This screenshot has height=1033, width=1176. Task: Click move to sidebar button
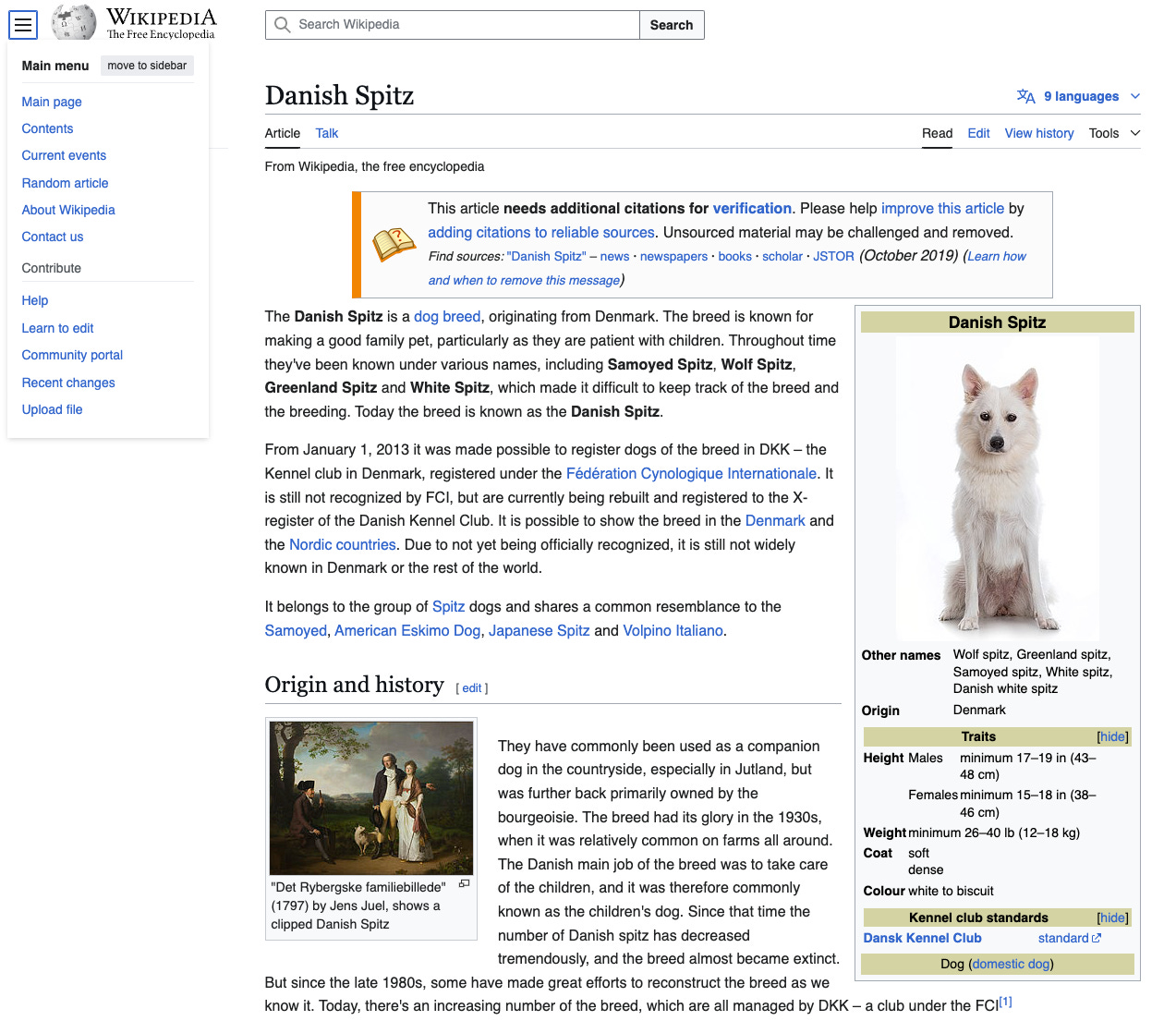coord(147,66)
